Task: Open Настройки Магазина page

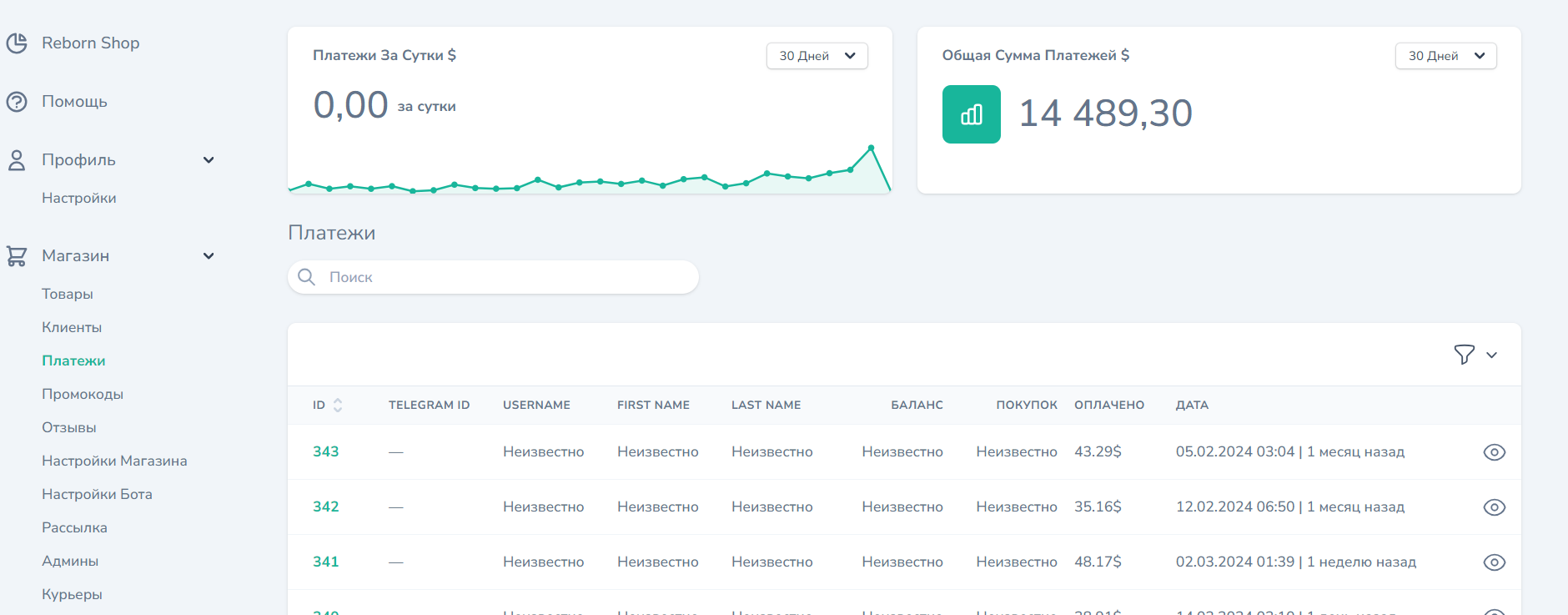Action: coord(114,461)
